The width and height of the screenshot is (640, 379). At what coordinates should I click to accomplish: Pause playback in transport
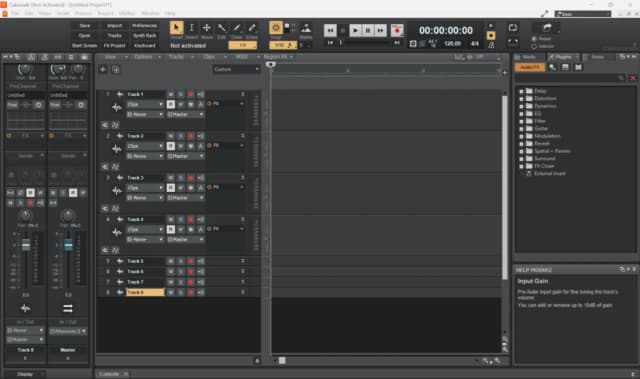pos(368,30)
